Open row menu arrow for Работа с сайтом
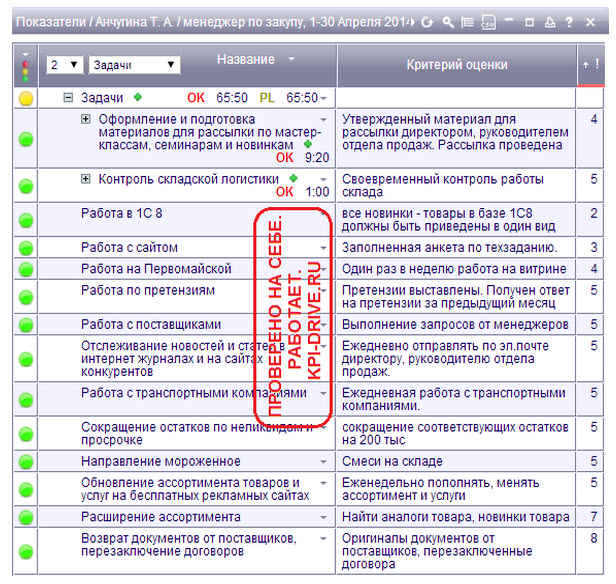The image size is (616, 584). [x=323, y=248]
